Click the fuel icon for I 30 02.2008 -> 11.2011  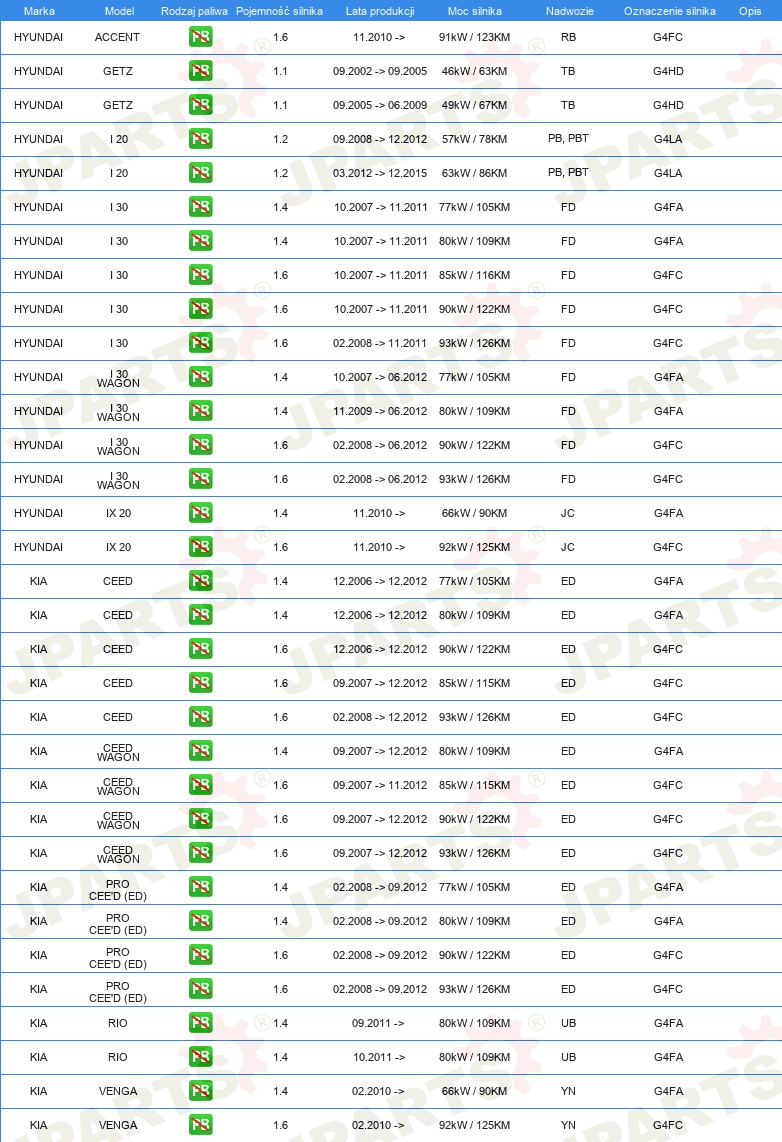click(200, 342)
